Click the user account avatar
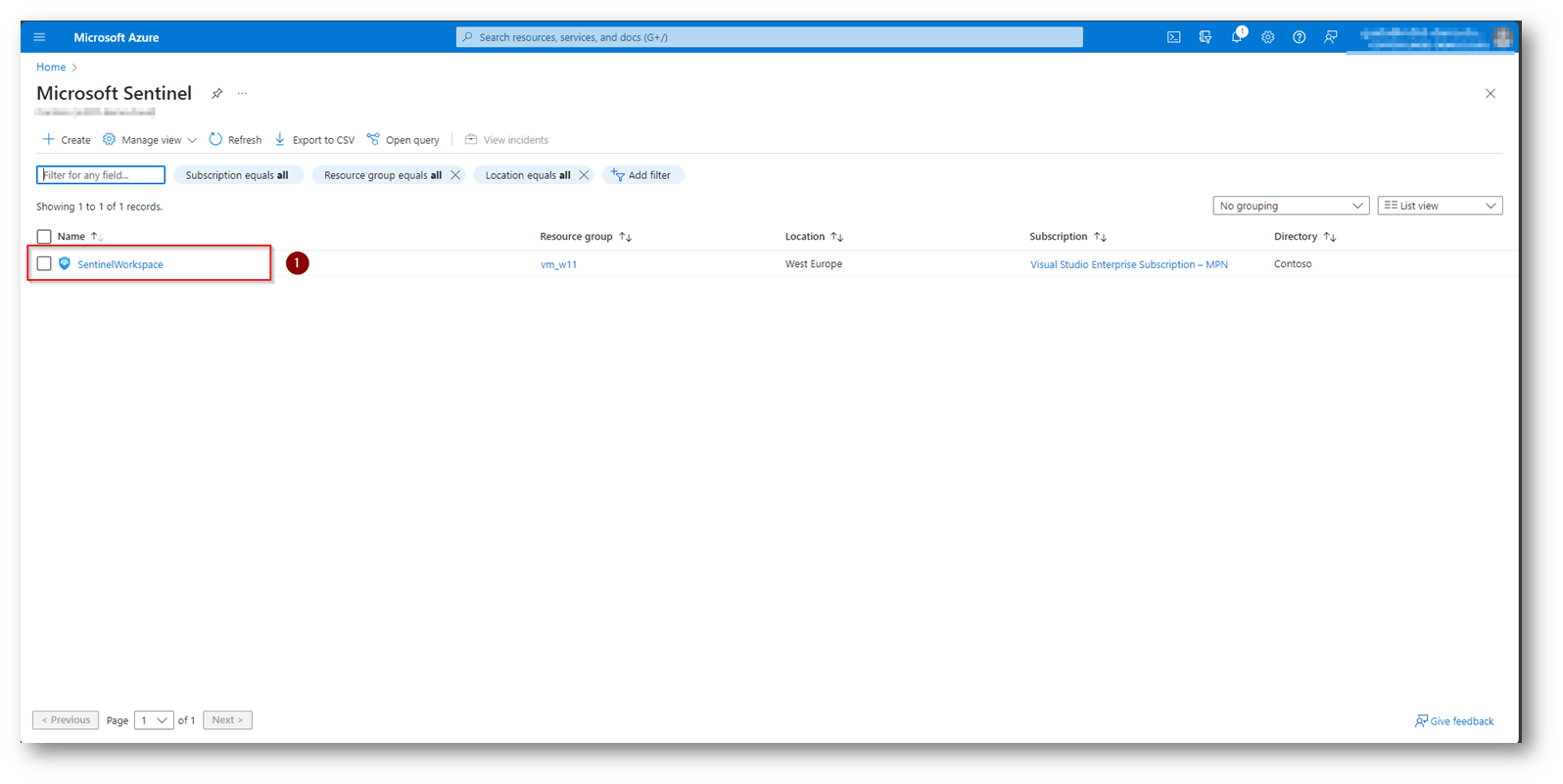The width and height of the screenshot is (1563, 784). 1503,37
